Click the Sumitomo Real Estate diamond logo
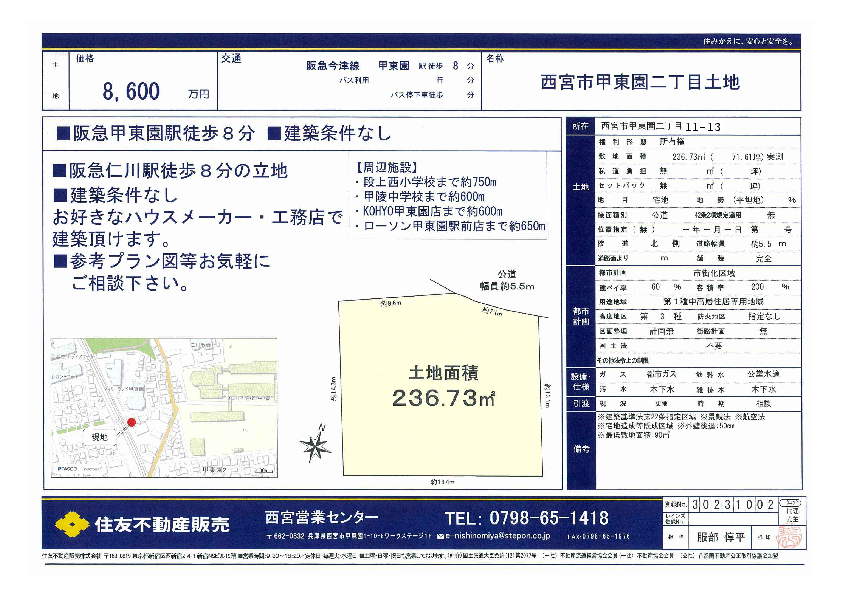Viewport: 842px width, 595px height. [x=71, y=523]
